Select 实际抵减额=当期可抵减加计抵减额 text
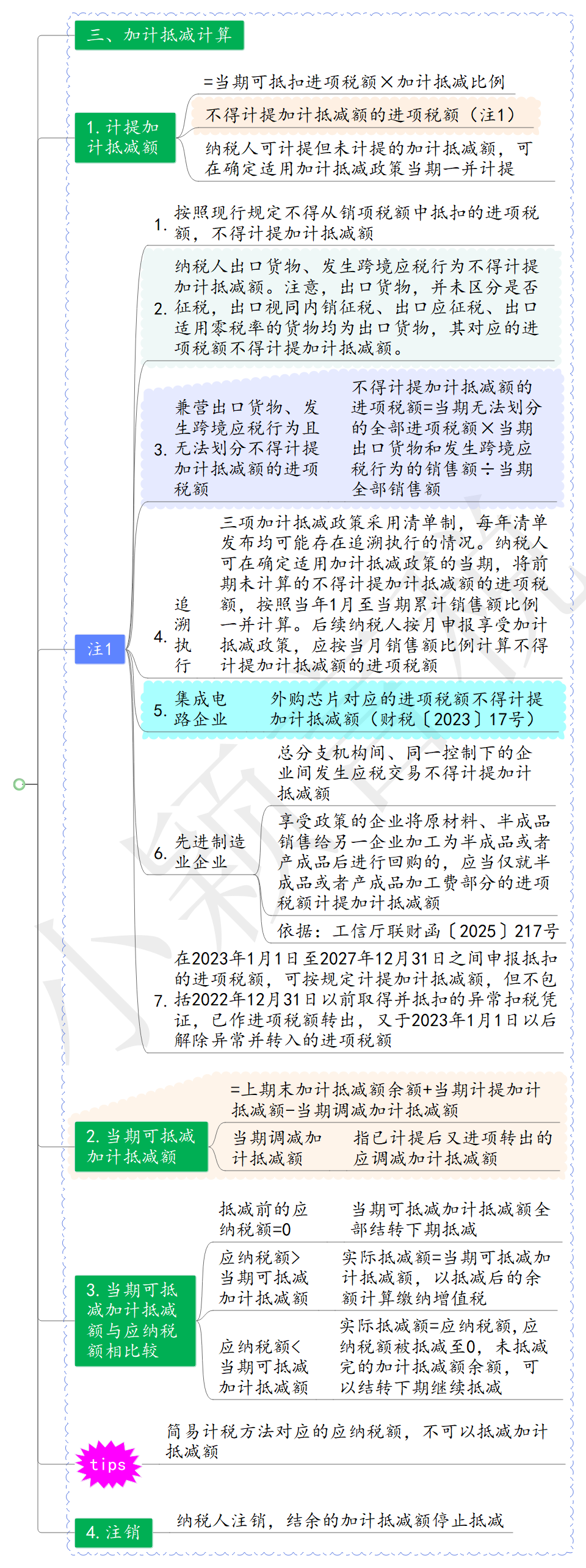Screen dimensions: 586x1568 tap(446, 1277)
